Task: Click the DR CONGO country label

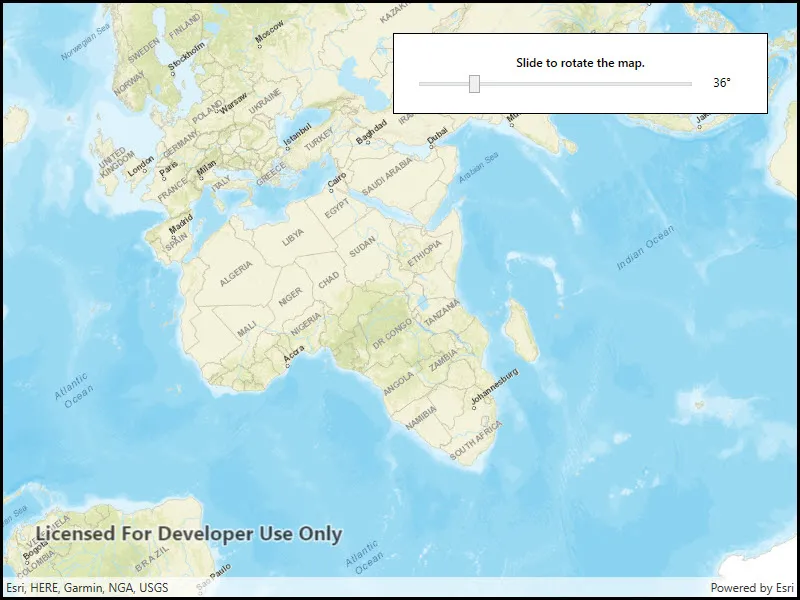Action: click(392, 334)
